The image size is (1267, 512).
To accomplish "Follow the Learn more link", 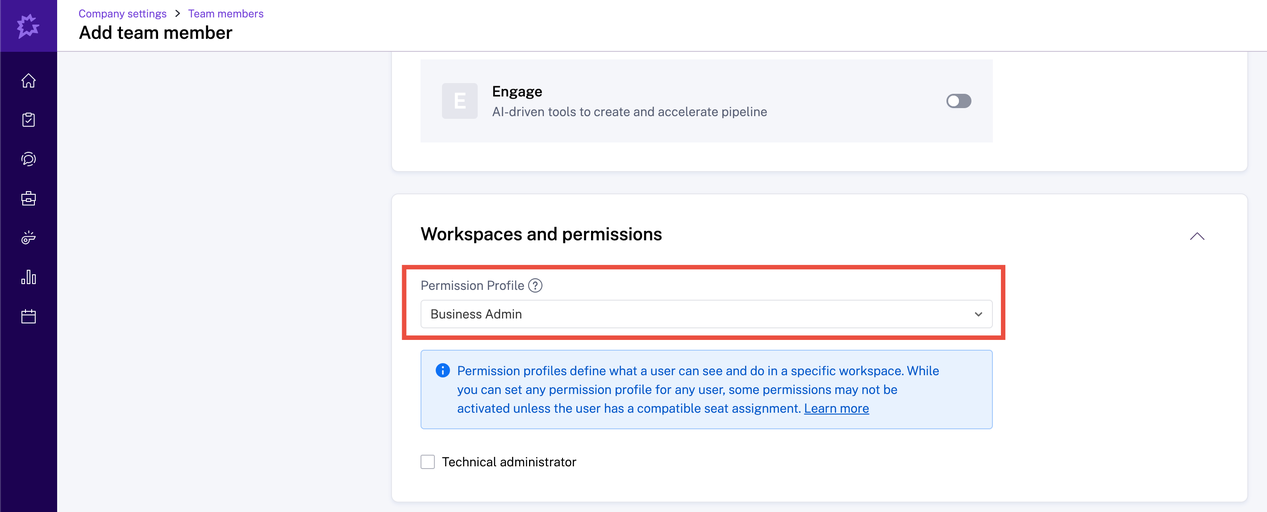I will click(x=836, y=409).
